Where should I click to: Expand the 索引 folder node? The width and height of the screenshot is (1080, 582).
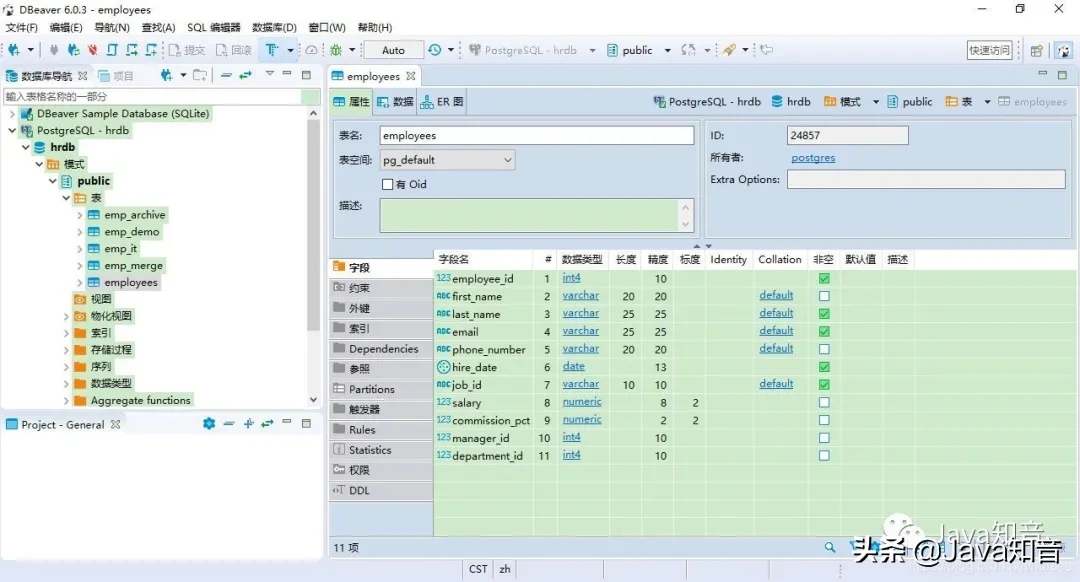(66, 333)
